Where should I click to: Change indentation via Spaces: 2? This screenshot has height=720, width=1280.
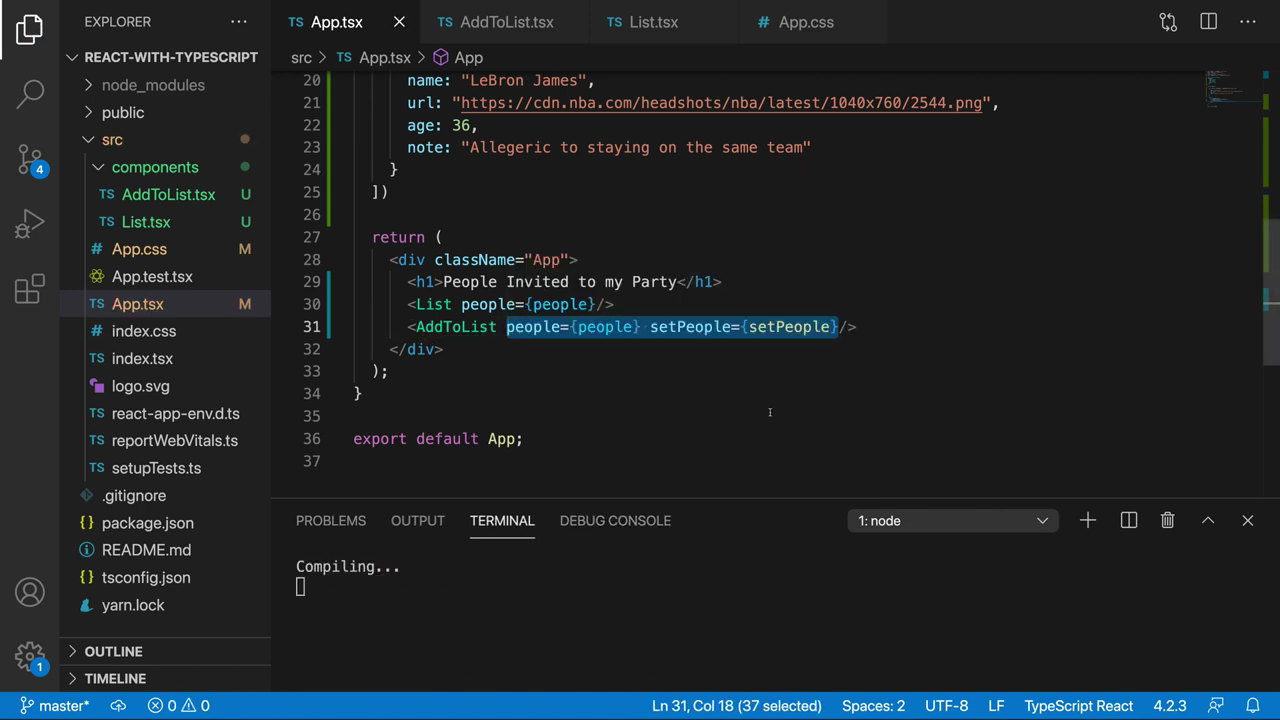tap(873, 706)
